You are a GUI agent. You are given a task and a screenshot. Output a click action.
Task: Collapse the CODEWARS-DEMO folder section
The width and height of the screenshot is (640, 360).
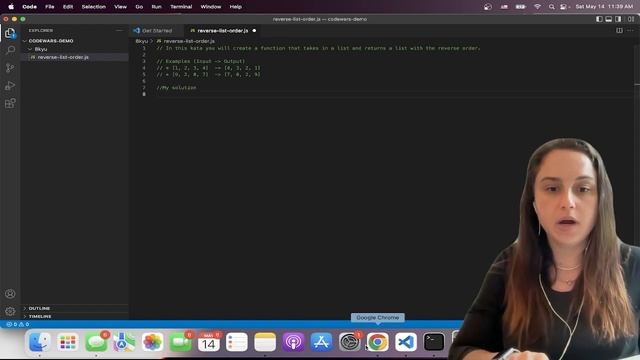tap(51, 41)
